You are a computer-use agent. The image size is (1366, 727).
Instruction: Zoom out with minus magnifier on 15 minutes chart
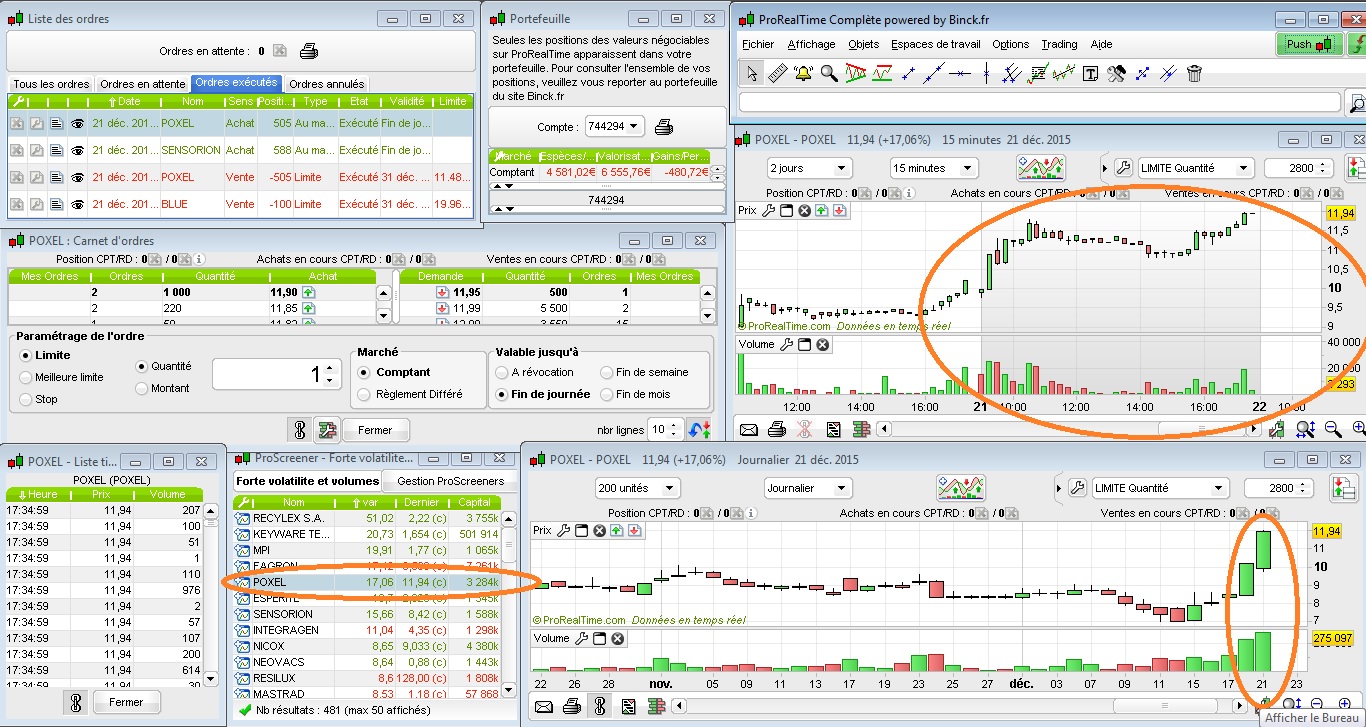[x=1333, y=429]
